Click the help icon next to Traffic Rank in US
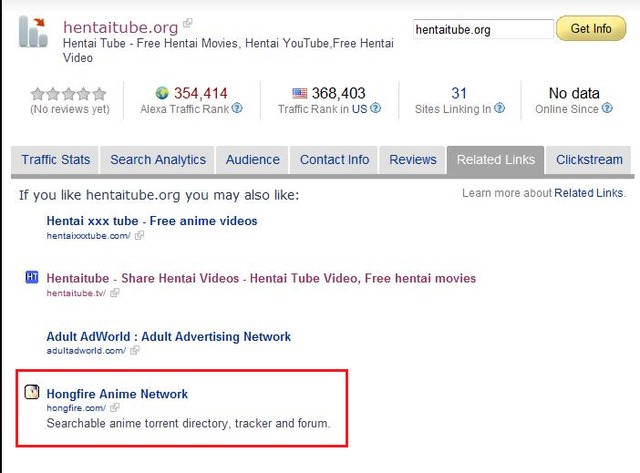The image size is (640, 473). (x=376, y=108)
